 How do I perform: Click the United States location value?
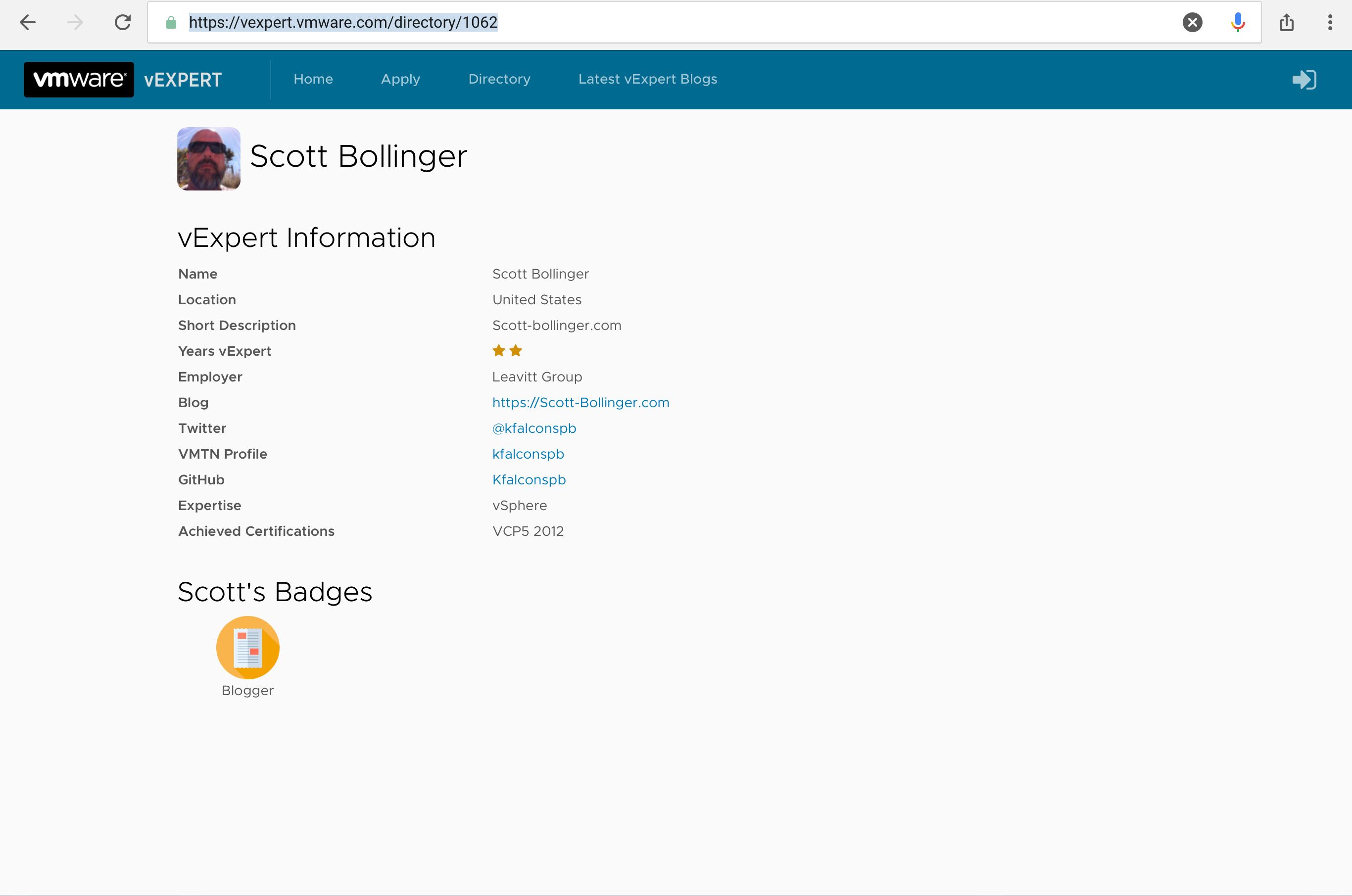pyautogui.click(x=536, y=299)
